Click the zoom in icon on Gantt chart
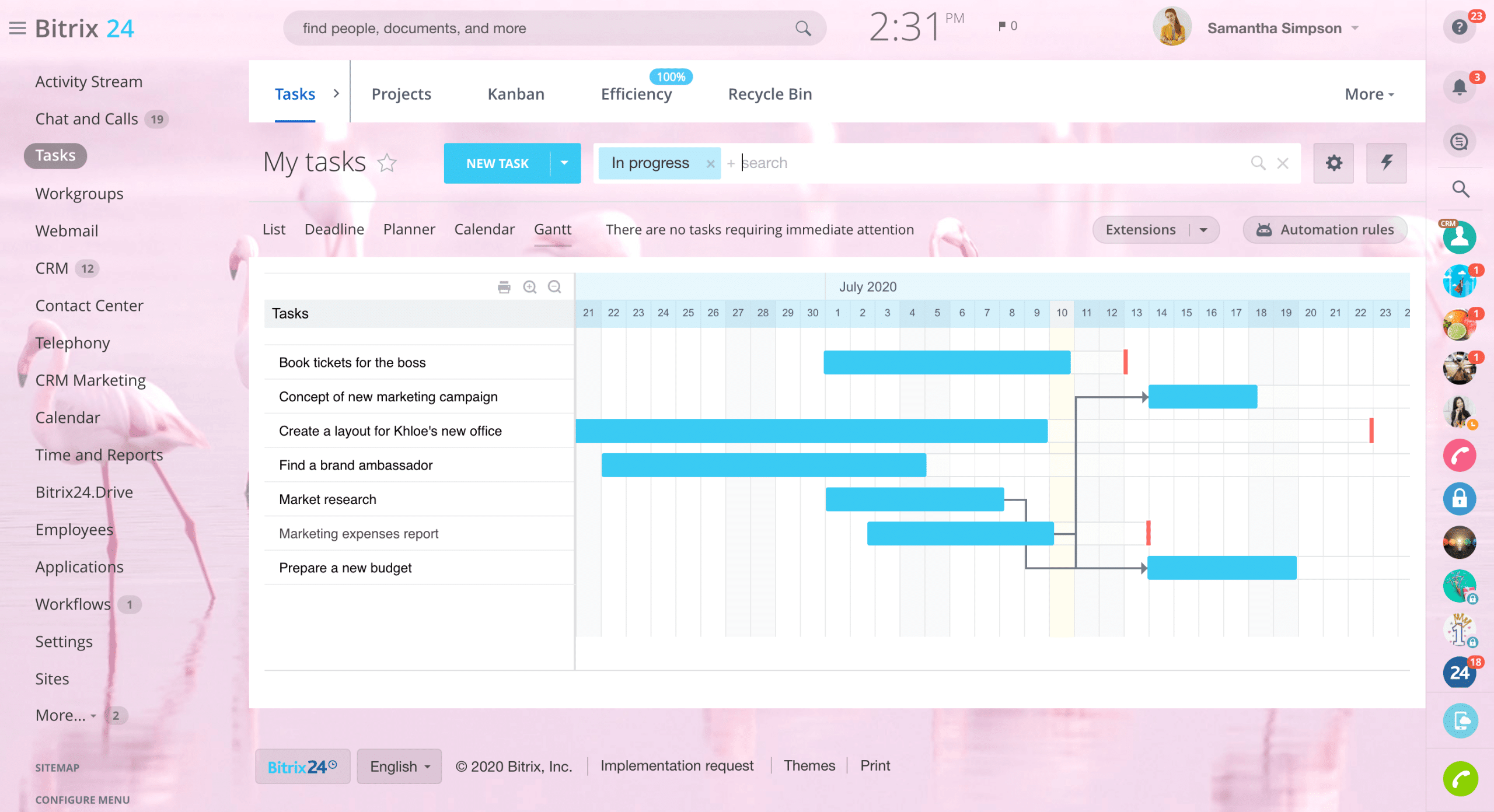 530,286
